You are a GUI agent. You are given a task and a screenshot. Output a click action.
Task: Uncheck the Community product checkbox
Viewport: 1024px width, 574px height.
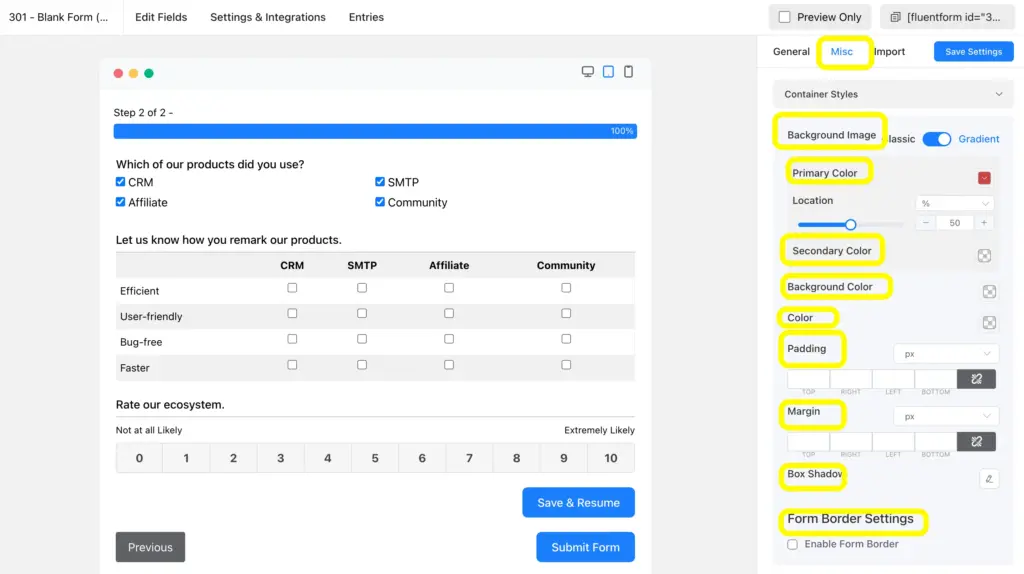pos(379,202)
